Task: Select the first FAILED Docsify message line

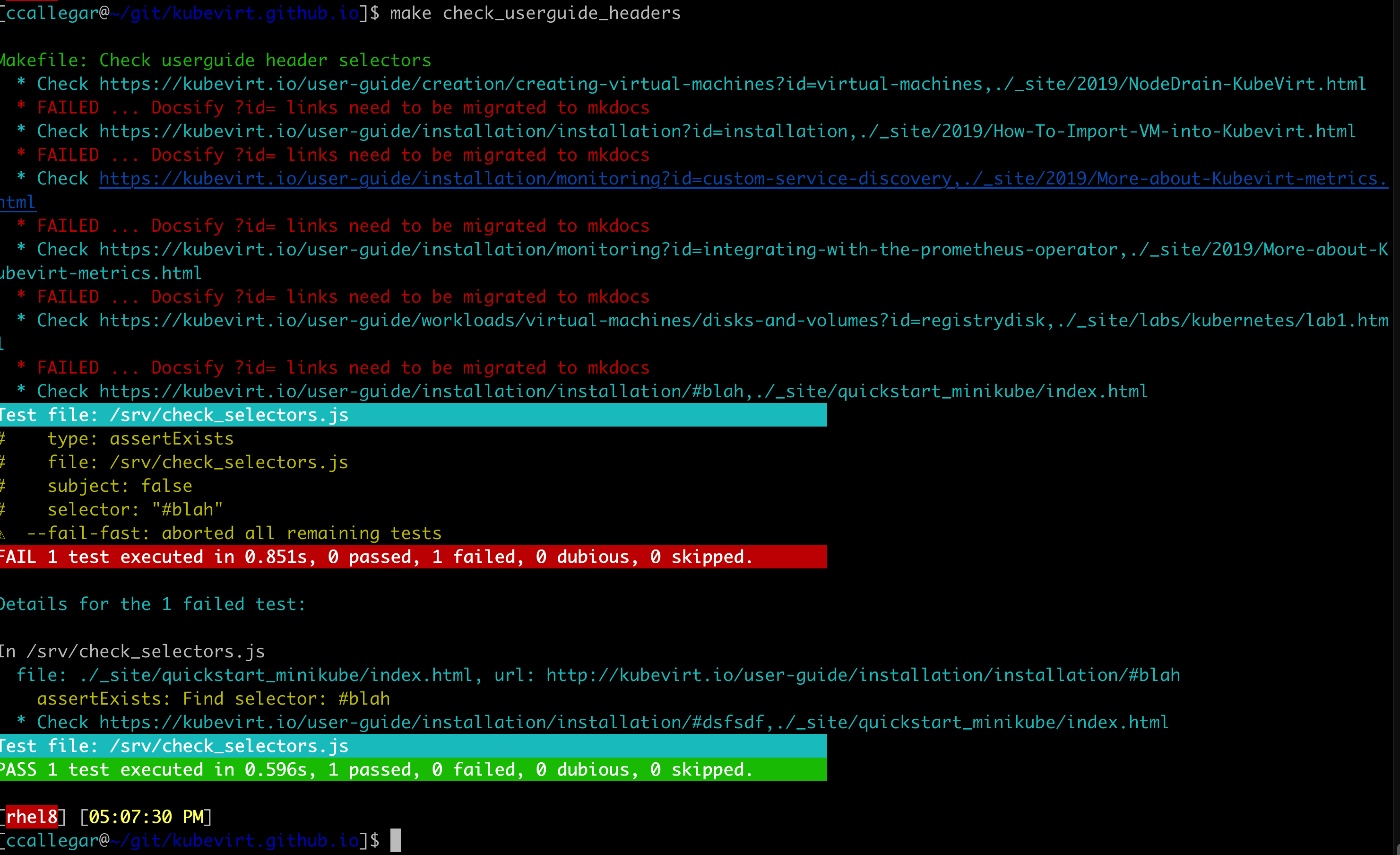Action: point(335,107)
